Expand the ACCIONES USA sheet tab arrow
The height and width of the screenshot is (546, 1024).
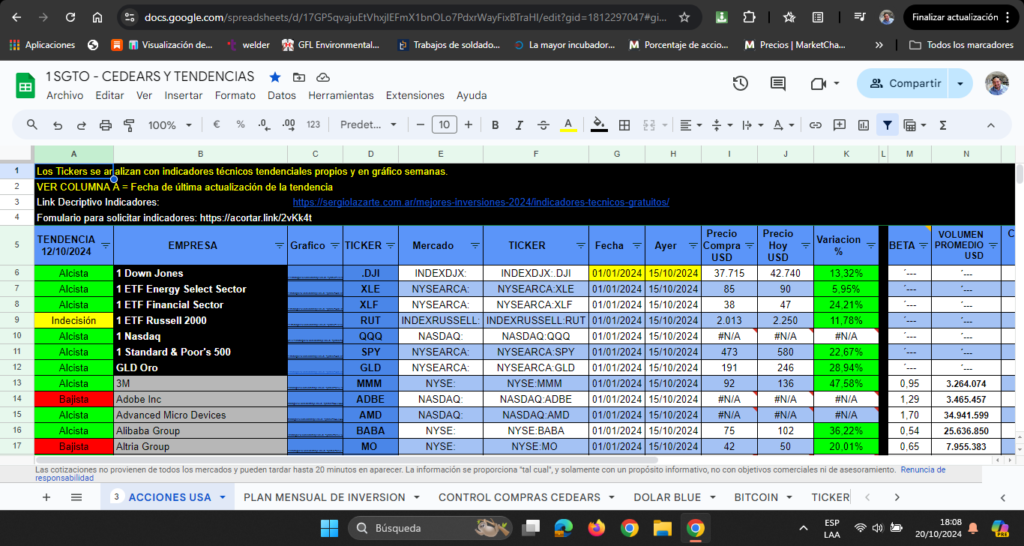pos(220,497)
